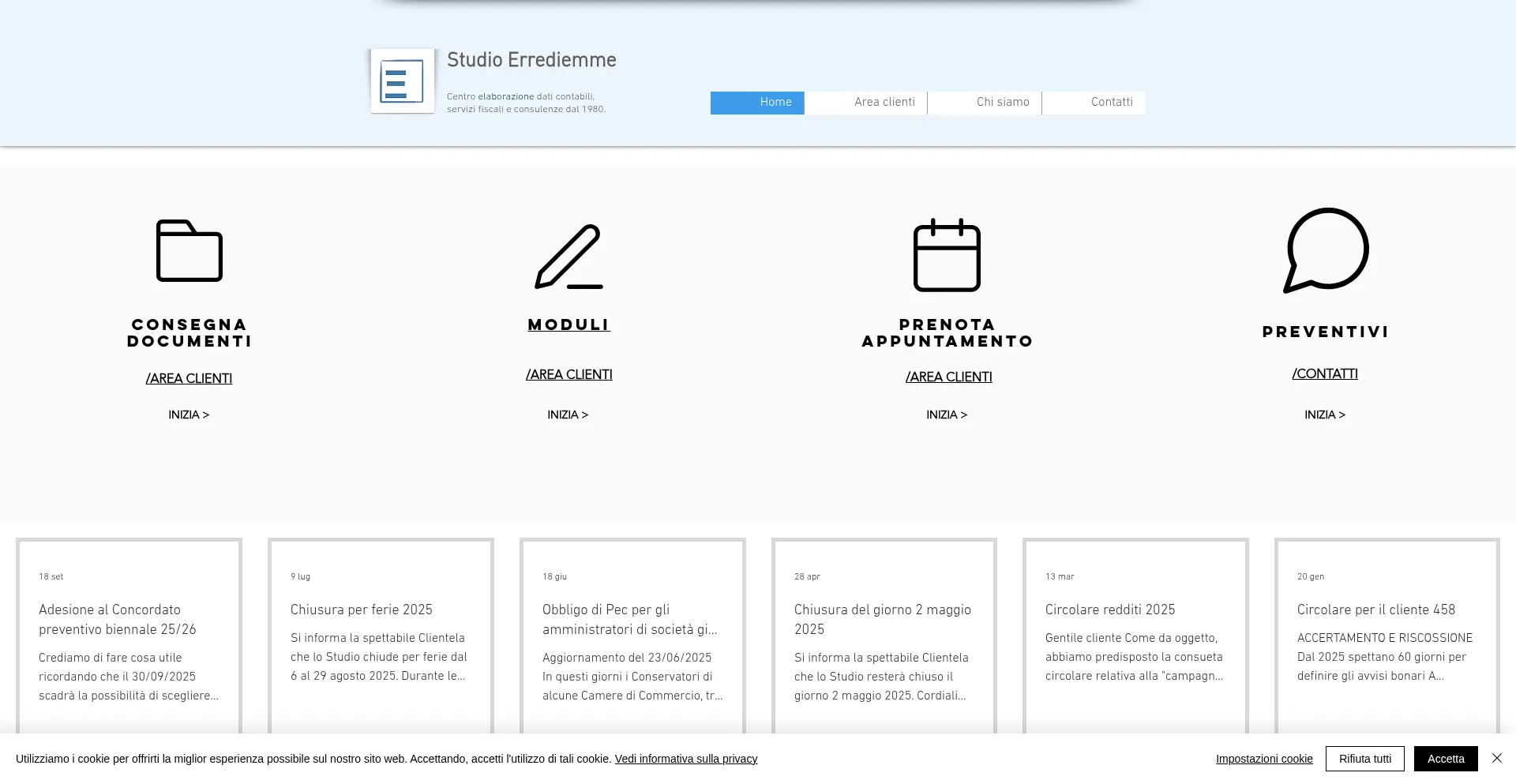Click the calendar icon above Prenota Appuntamento
The height and width of the screenshot is (784, 1516).
coord(947,255)
